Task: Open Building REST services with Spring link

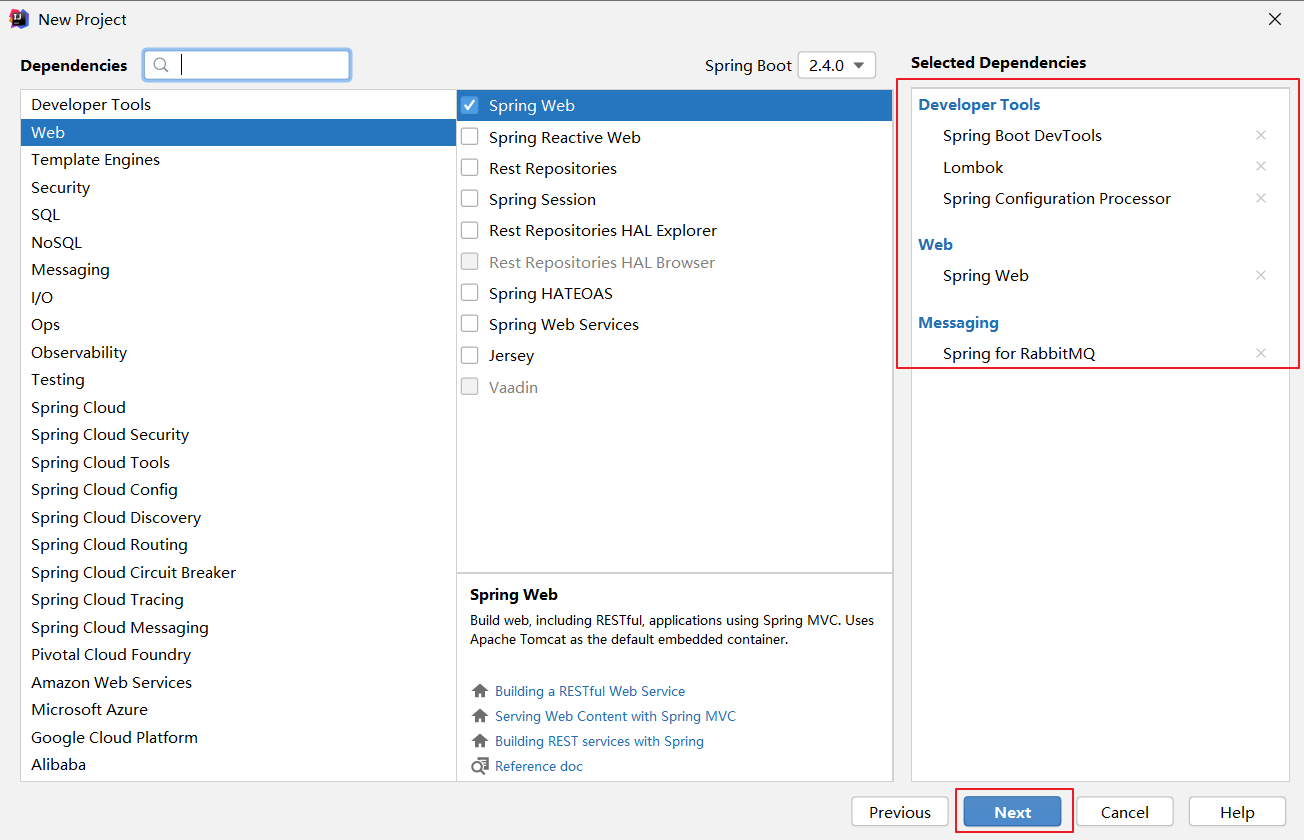Action: point(599,741)
